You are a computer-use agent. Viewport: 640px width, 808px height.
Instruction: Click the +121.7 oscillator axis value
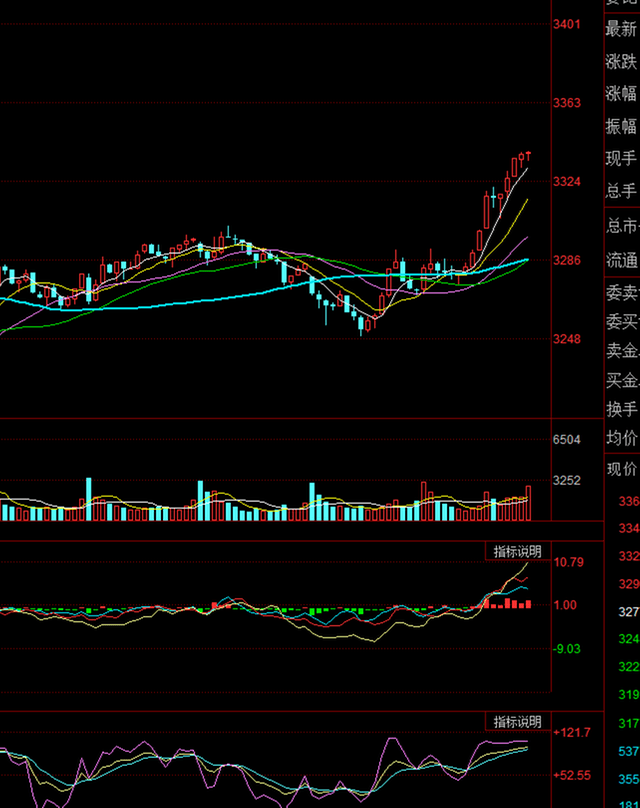pyautogui.click(x=571, y=733)
